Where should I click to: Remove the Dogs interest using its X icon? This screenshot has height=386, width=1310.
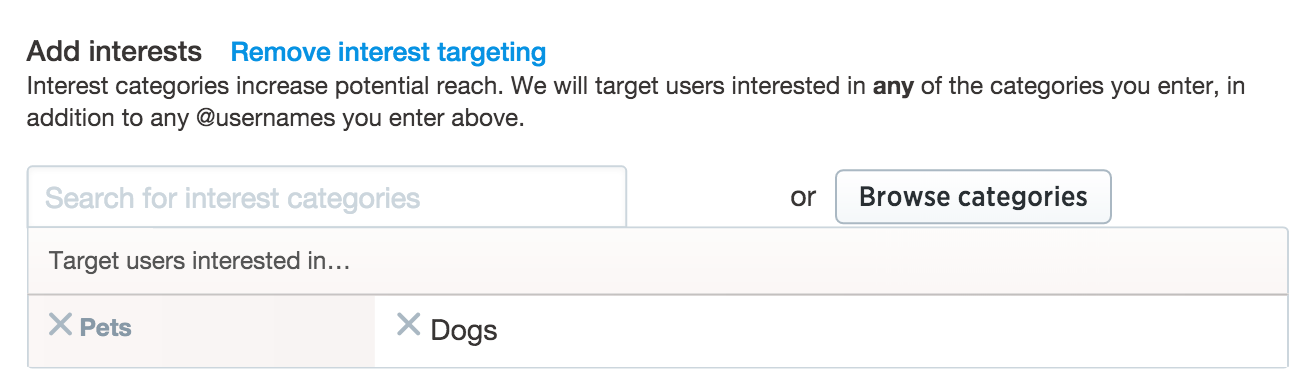tap(408, 324)
